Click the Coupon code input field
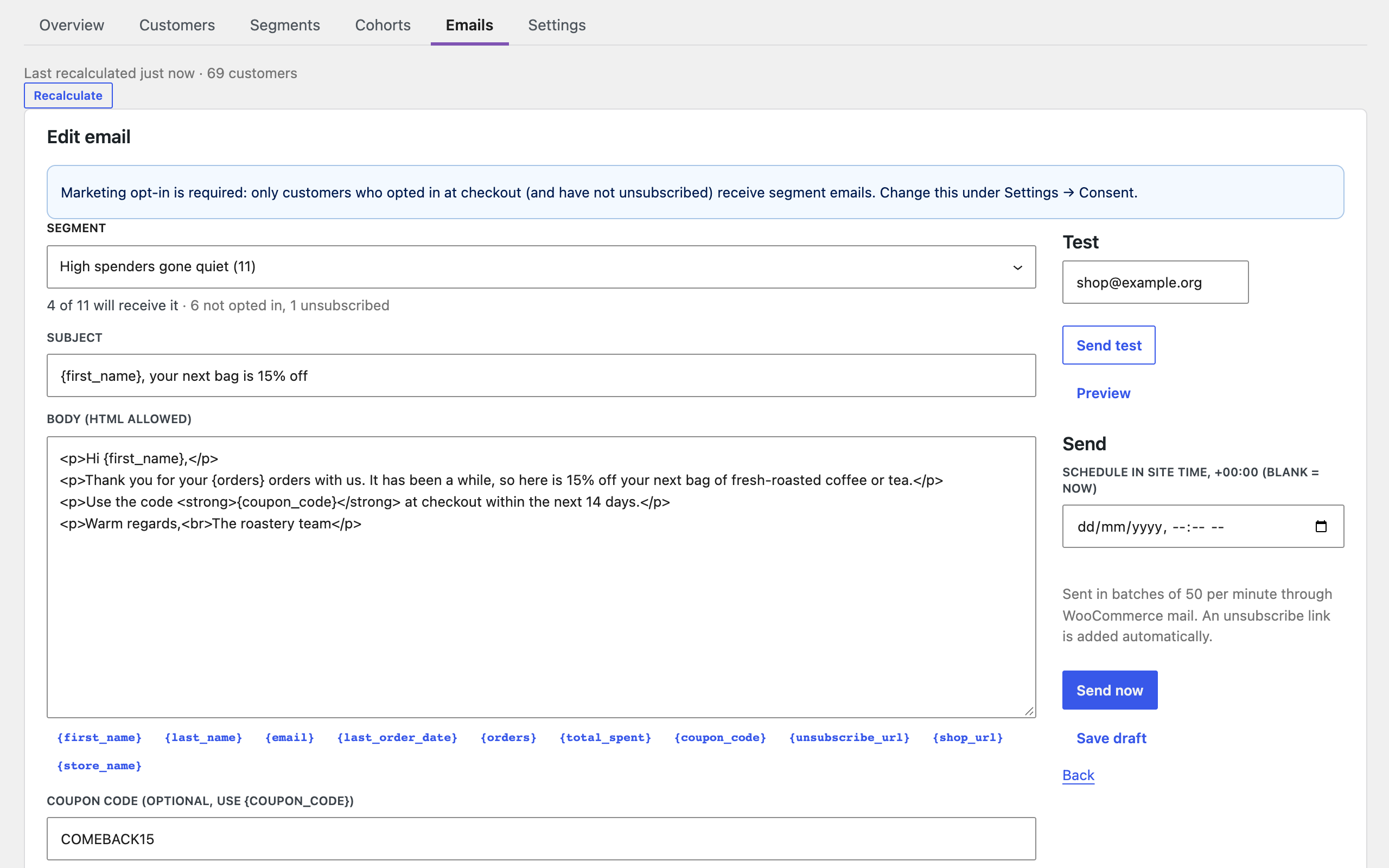Viewport: 1389px width, 868px height. click(x=541, y=839)
